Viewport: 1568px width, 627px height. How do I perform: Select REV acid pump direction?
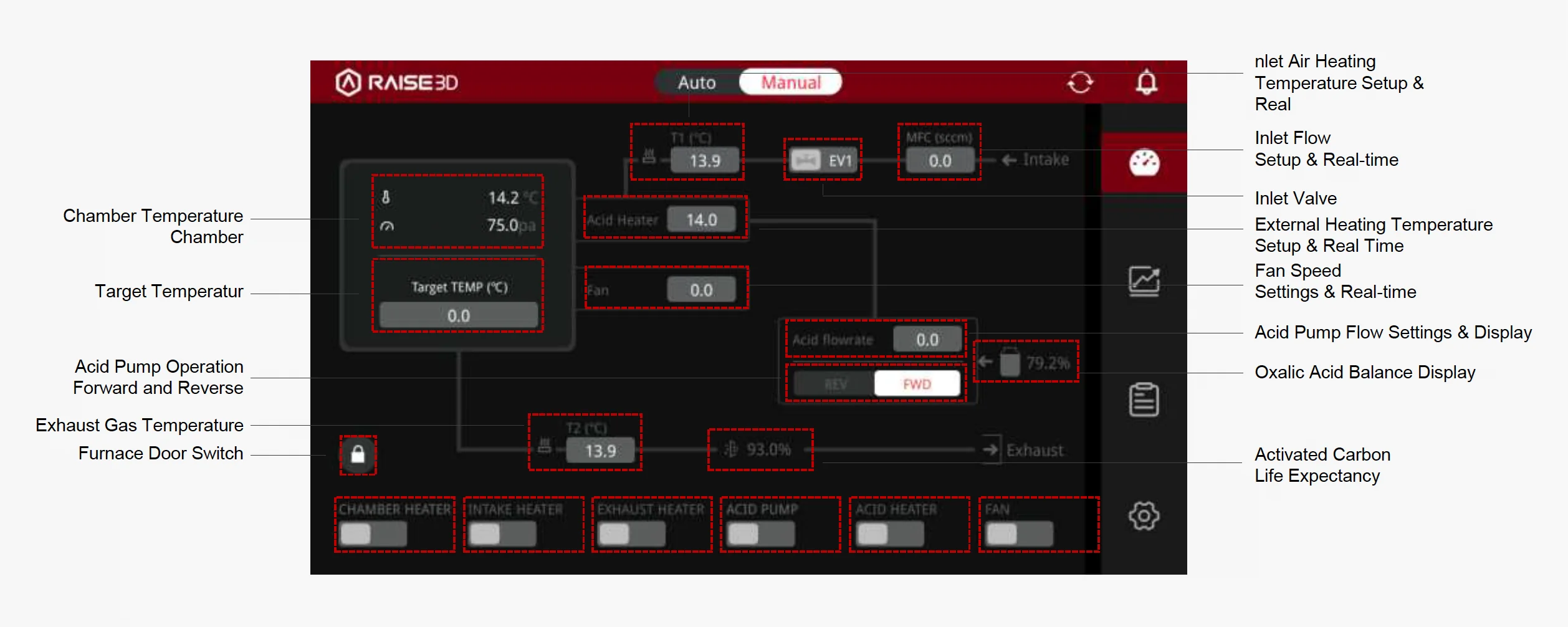coord(836,384)
